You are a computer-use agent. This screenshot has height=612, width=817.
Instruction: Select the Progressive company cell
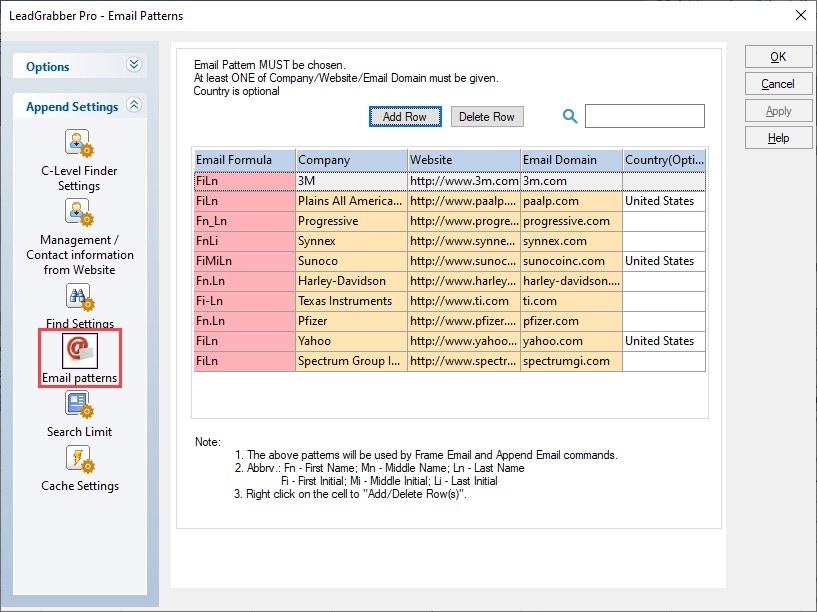coord(351,221)
